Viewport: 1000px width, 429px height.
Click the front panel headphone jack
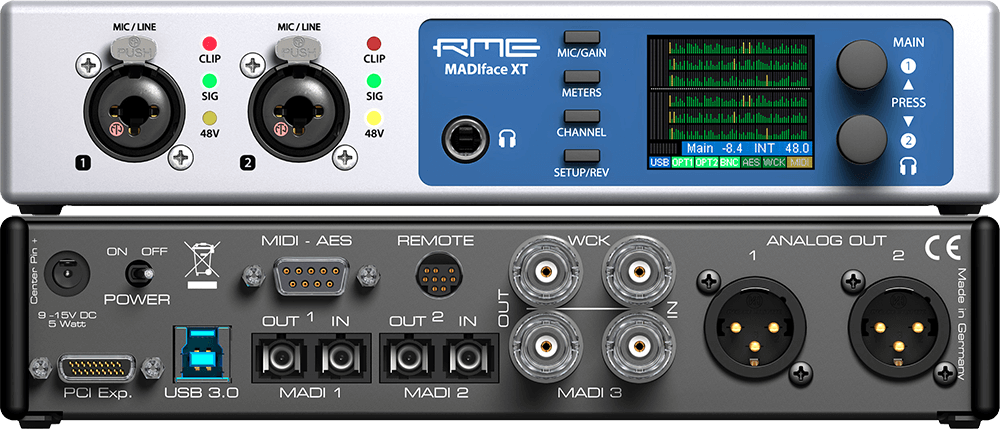pos(467,138)
